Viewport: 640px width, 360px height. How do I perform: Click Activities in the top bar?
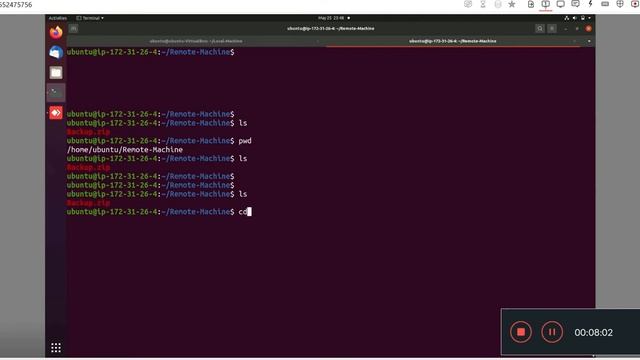pos(58,18)
